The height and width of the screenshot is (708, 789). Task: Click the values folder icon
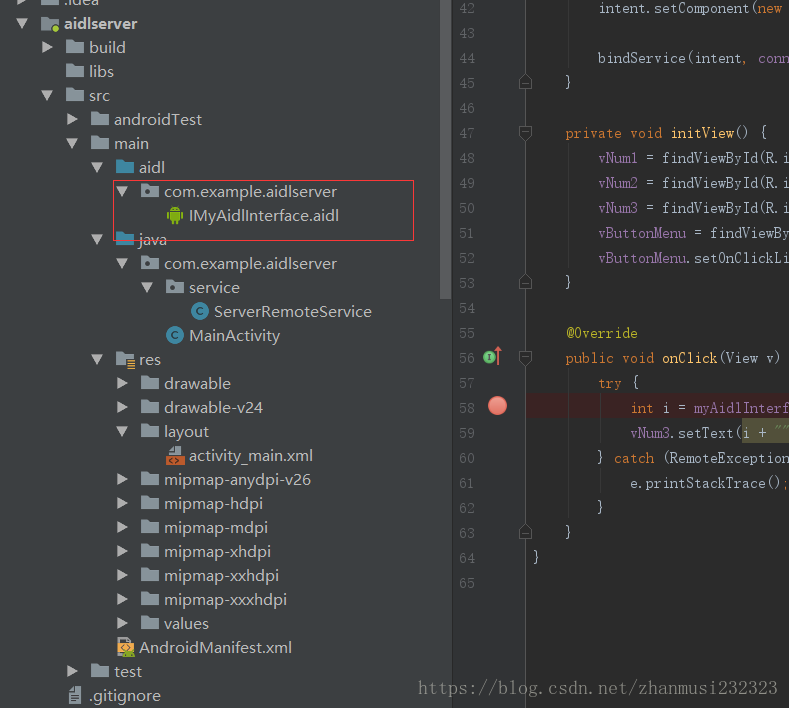149,622
